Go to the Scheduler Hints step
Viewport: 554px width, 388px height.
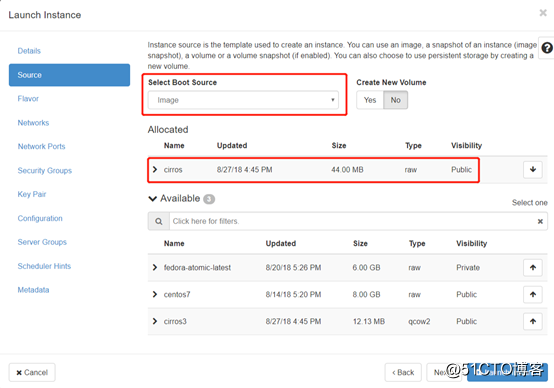point(44,266)
